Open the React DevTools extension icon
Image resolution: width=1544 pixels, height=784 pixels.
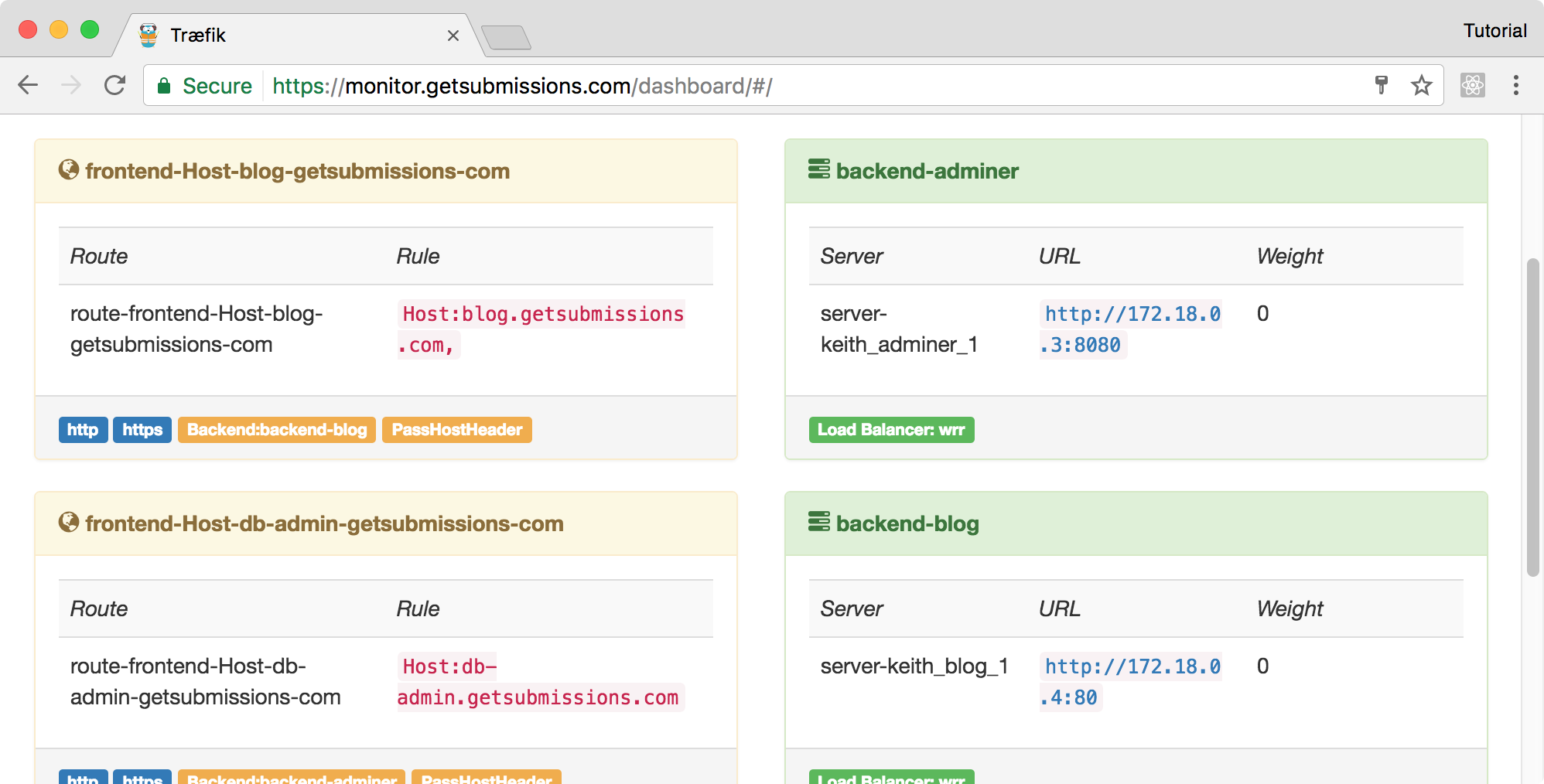pos(1473,85)
